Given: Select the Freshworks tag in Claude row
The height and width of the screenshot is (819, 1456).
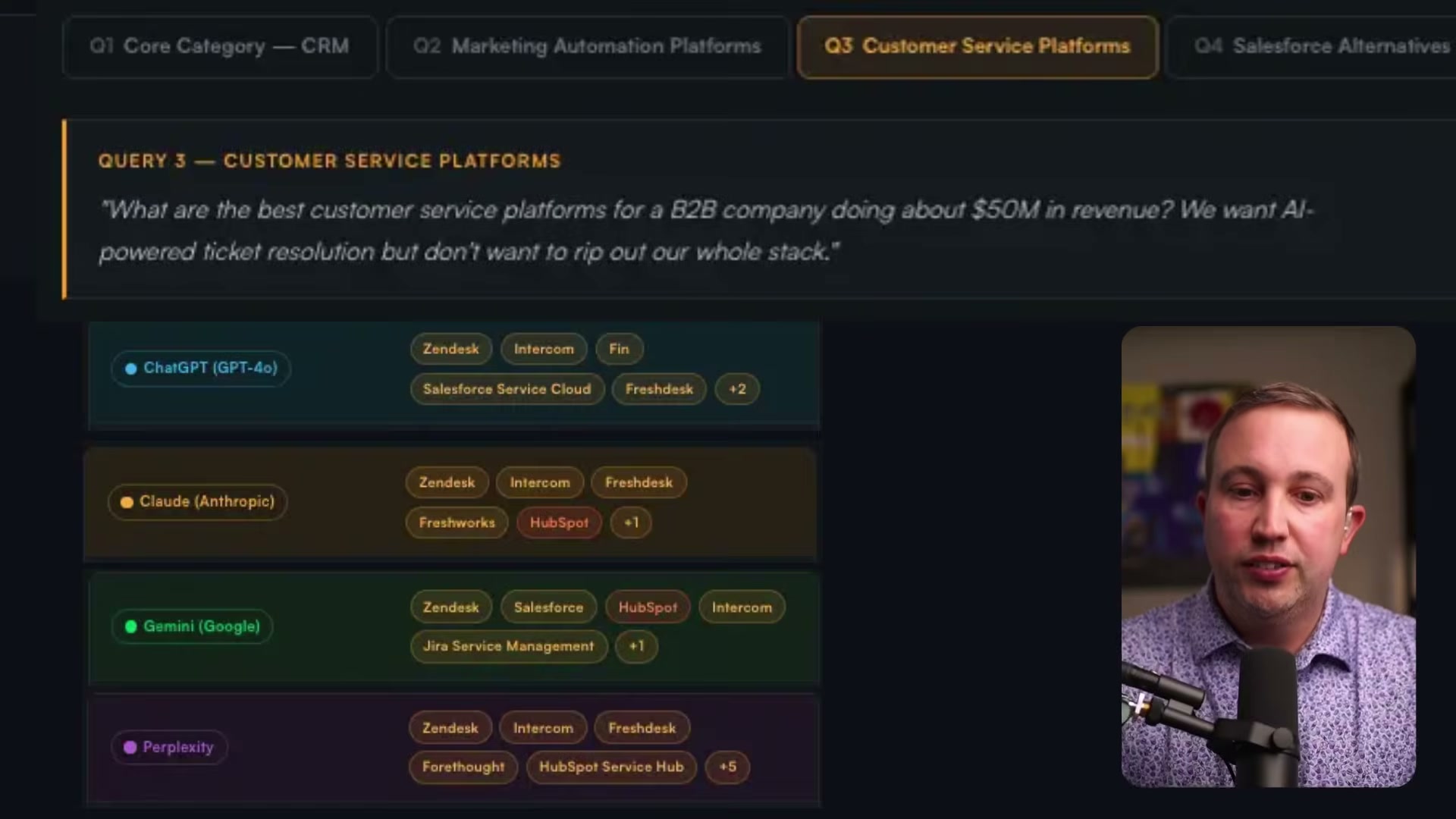Looking at the screenshot, I should (457, 522).
